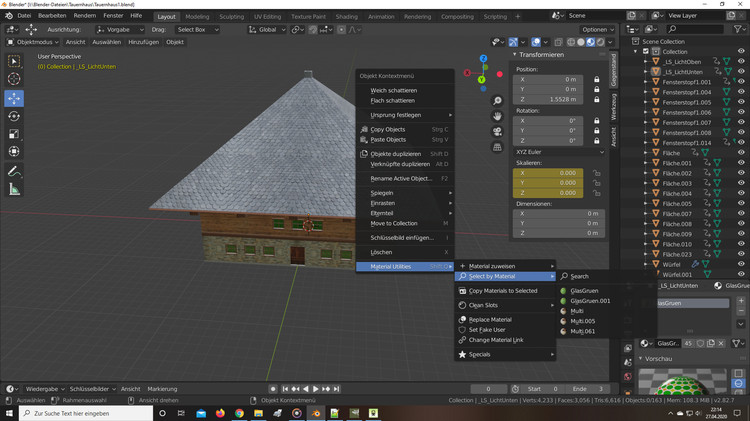Viewport: 750px width, 421px height.
Task: Click the camera view icon in the viewport
Action: 497,132
